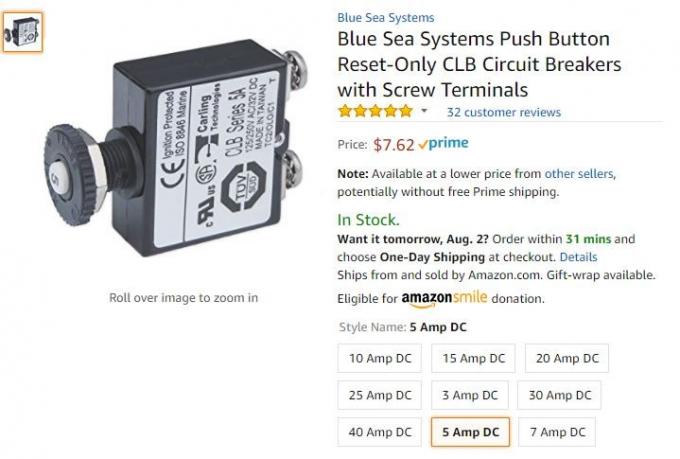This screenshot has width=680, height=459.
Task: Click the AmazonSmile logo
Action: pyautogui.click(x=444, y=298)
